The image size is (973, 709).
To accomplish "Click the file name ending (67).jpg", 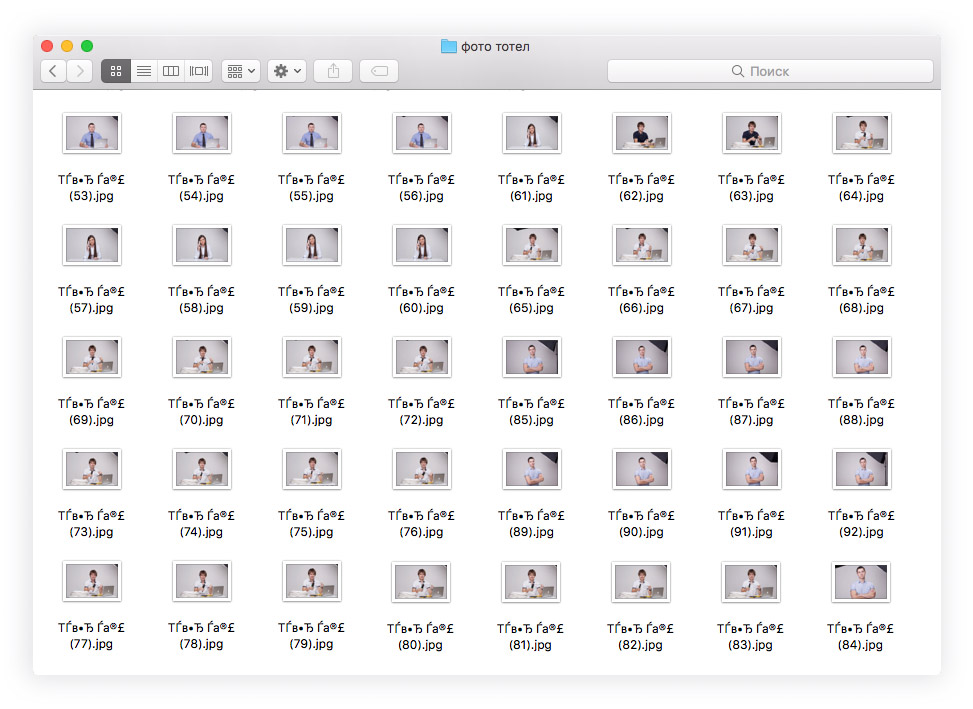I will pyautogui.click(x=751, y=300).
